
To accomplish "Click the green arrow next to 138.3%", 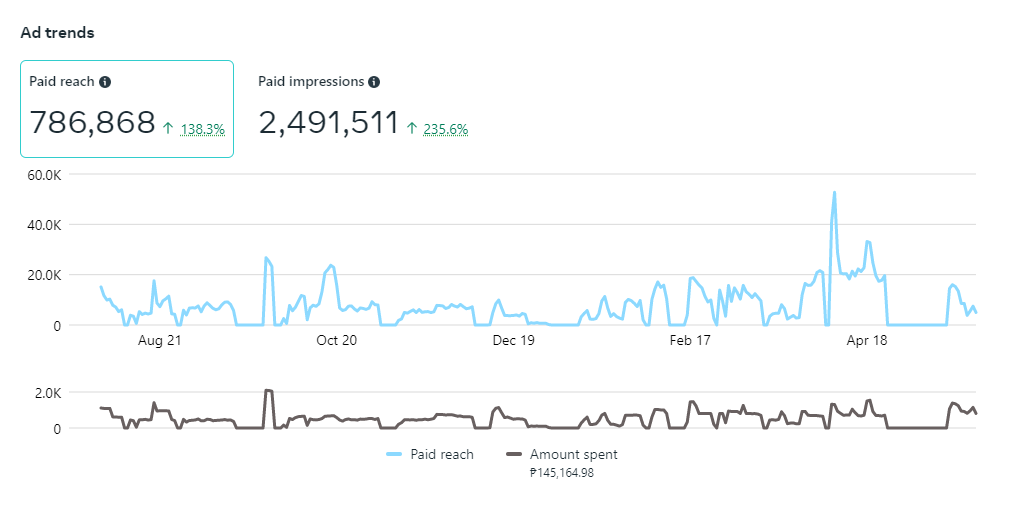I will 168,128.
